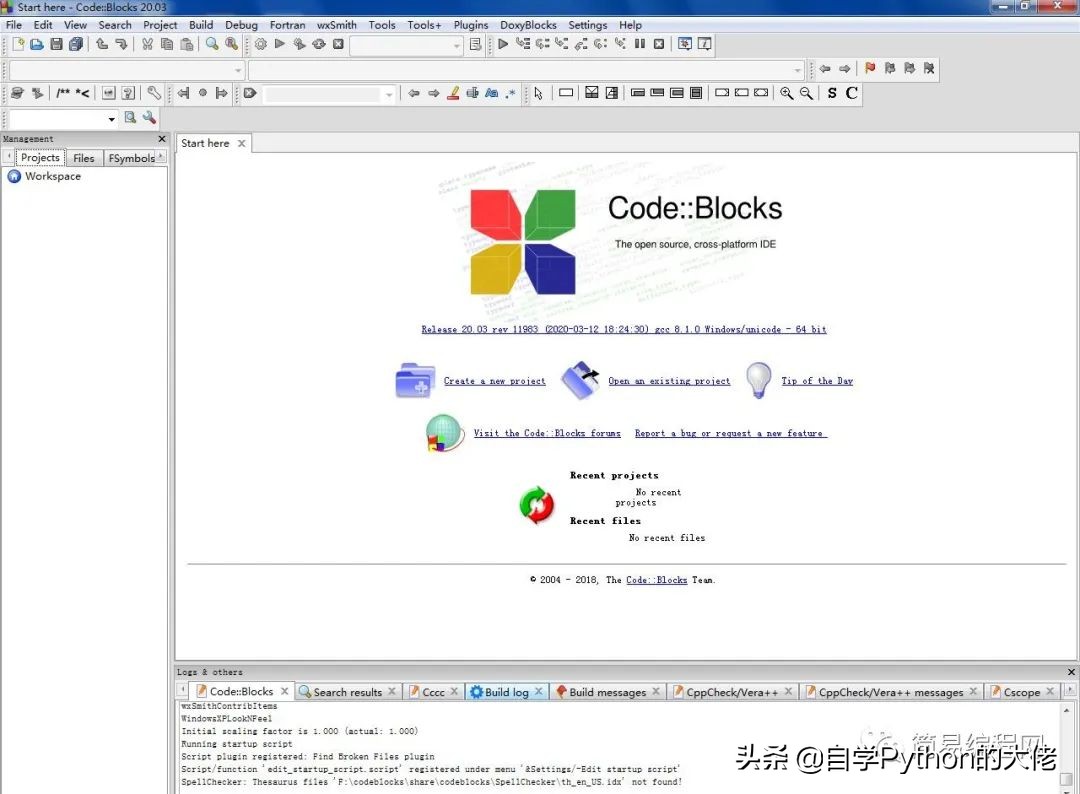Click the DoxyBlocks wrench preferences icon
This screenshot has width=1080, height=794.
coord(154,93)
